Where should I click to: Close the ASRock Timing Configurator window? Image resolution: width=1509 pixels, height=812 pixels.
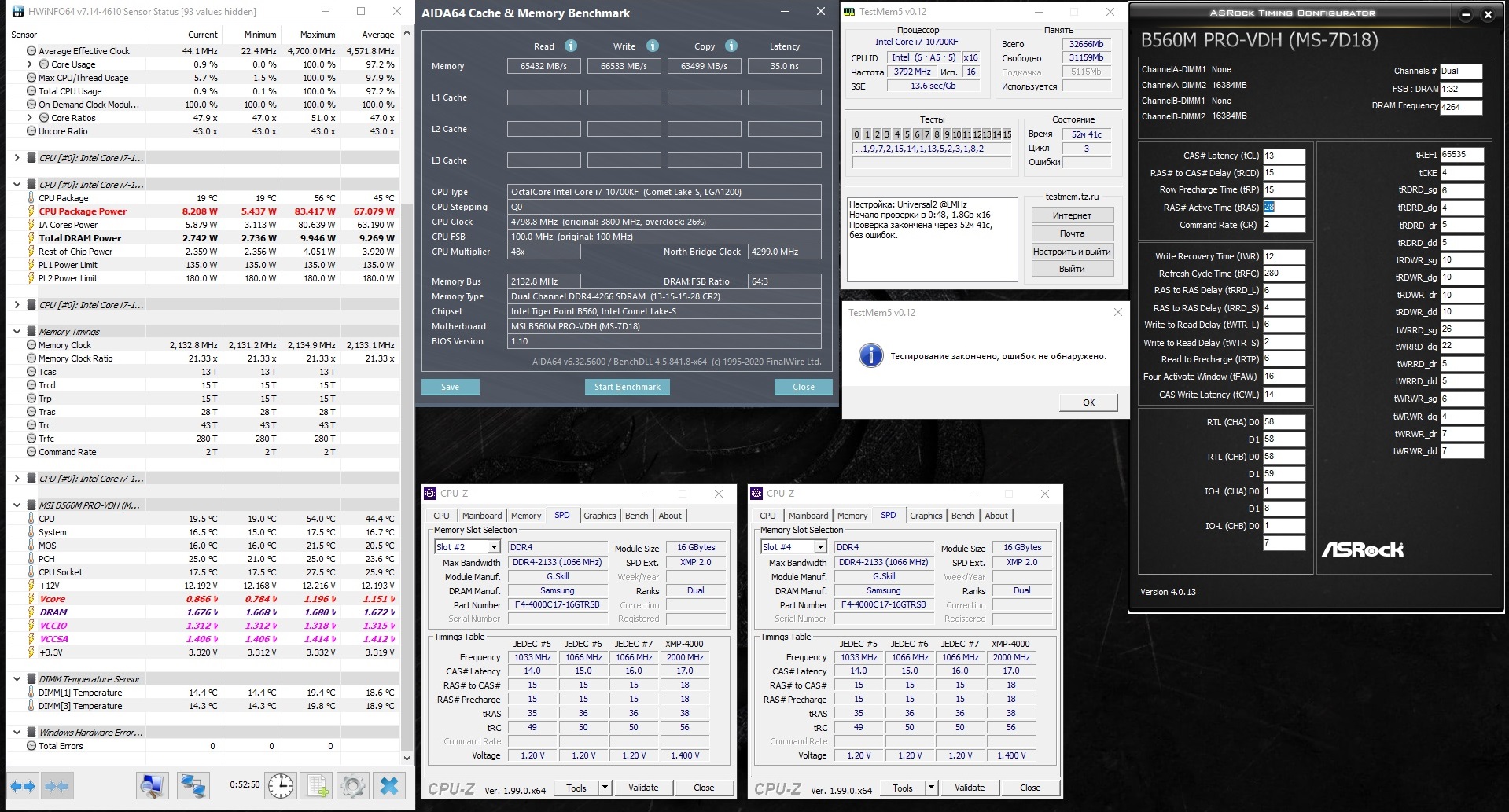click(1488, 14)
